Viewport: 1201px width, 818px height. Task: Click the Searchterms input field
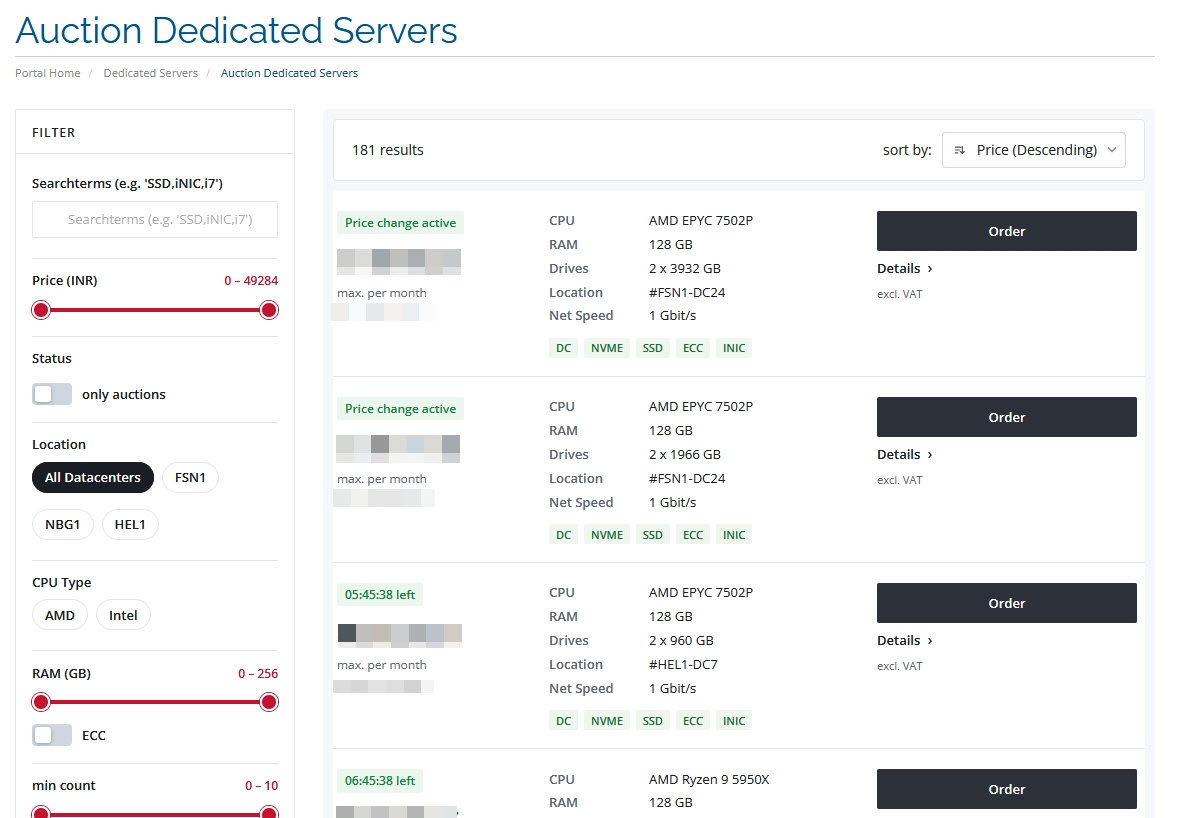point(155,219)
